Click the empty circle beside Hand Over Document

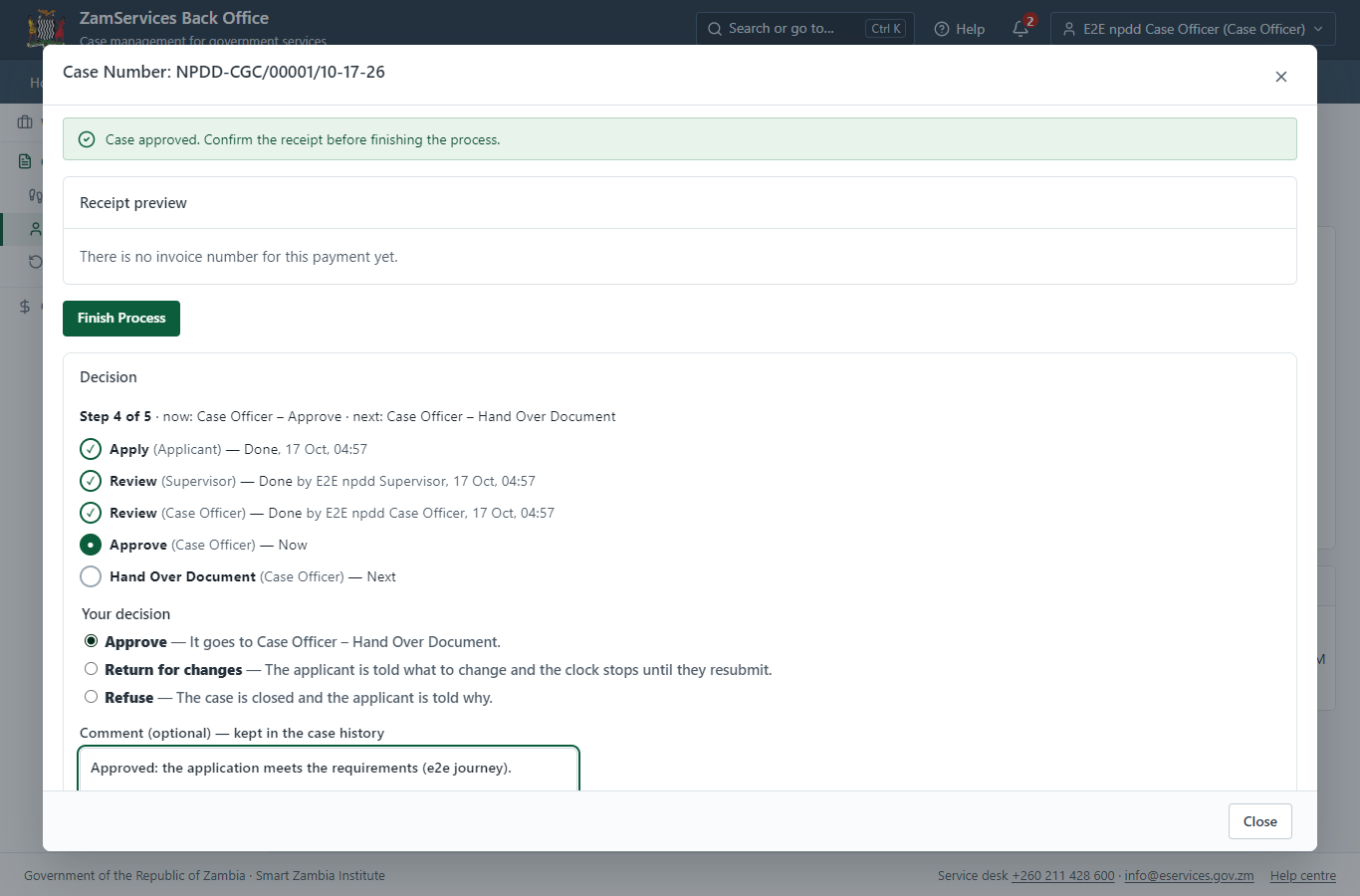91,576
